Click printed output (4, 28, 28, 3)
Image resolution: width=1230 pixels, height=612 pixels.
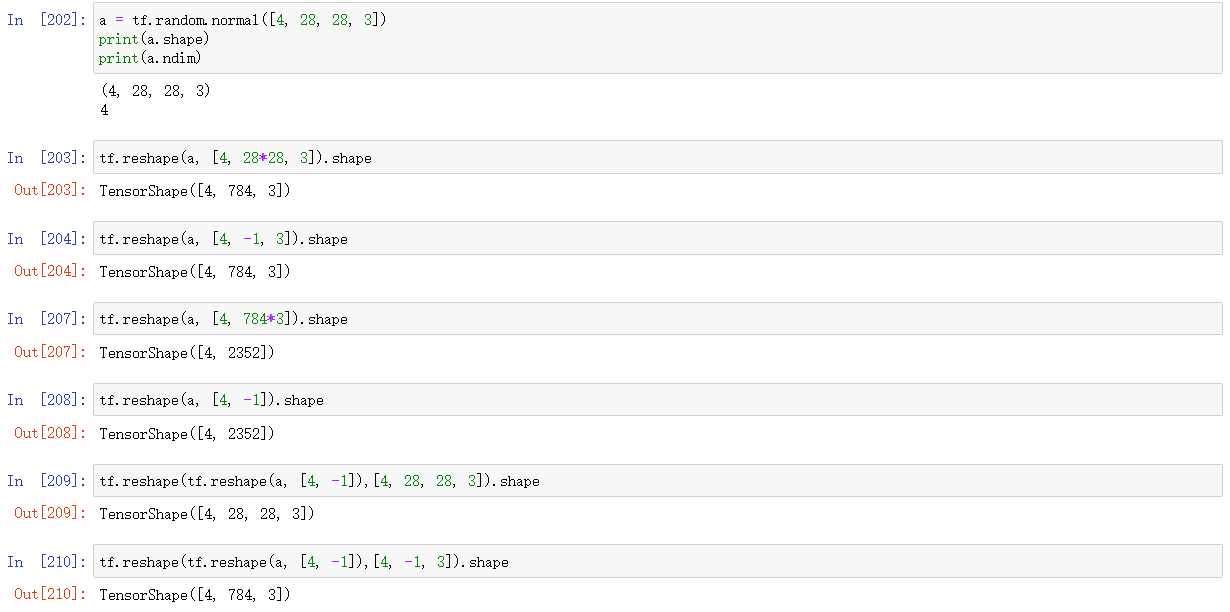(155, 91)
